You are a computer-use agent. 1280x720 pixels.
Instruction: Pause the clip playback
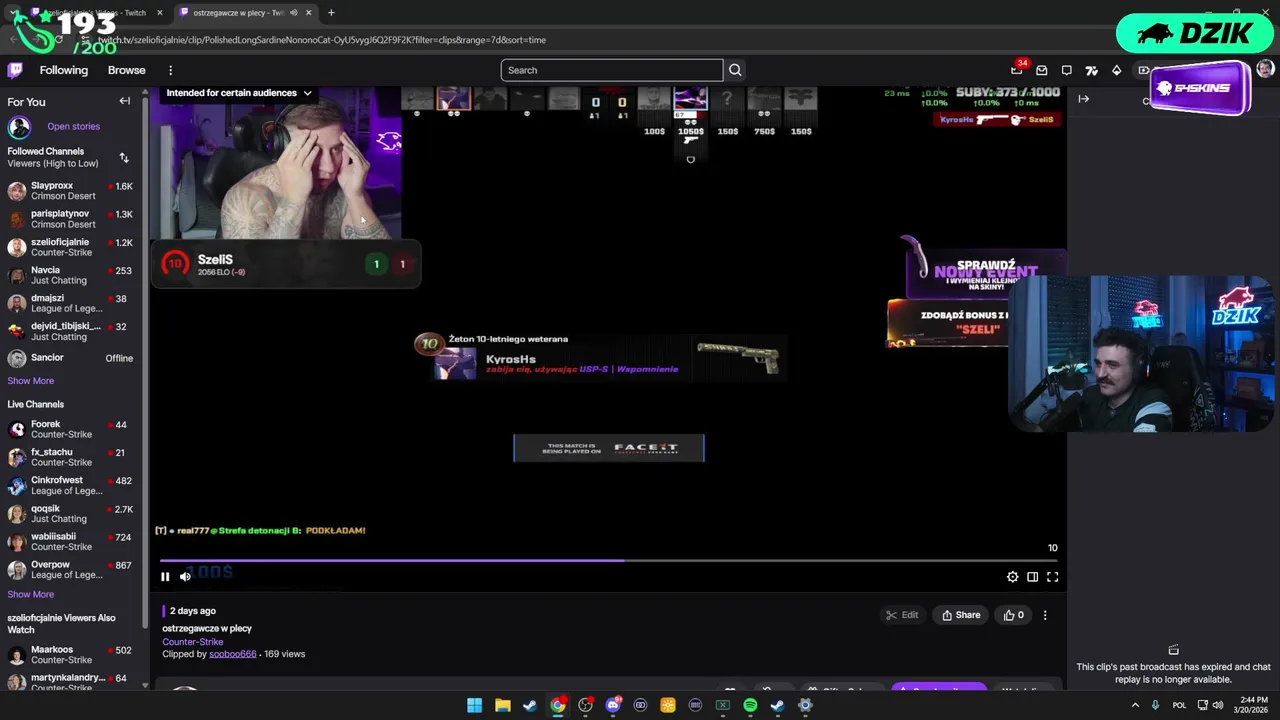(165, 576)
